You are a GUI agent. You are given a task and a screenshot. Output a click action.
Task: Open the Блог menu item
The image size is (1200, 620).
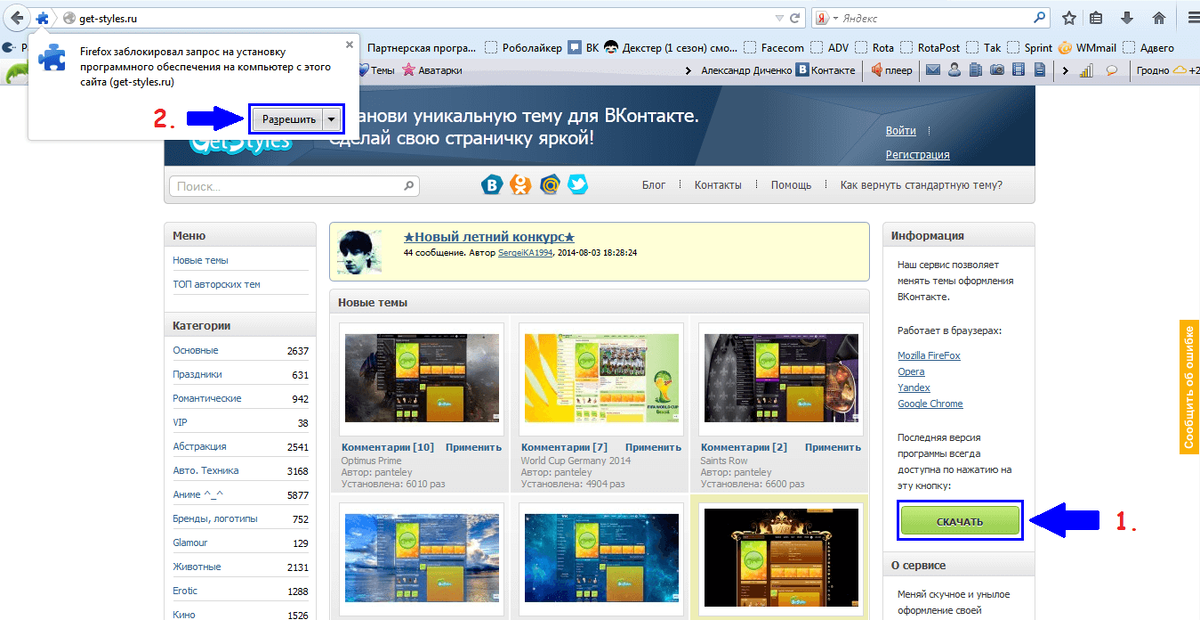click(653, 185)
